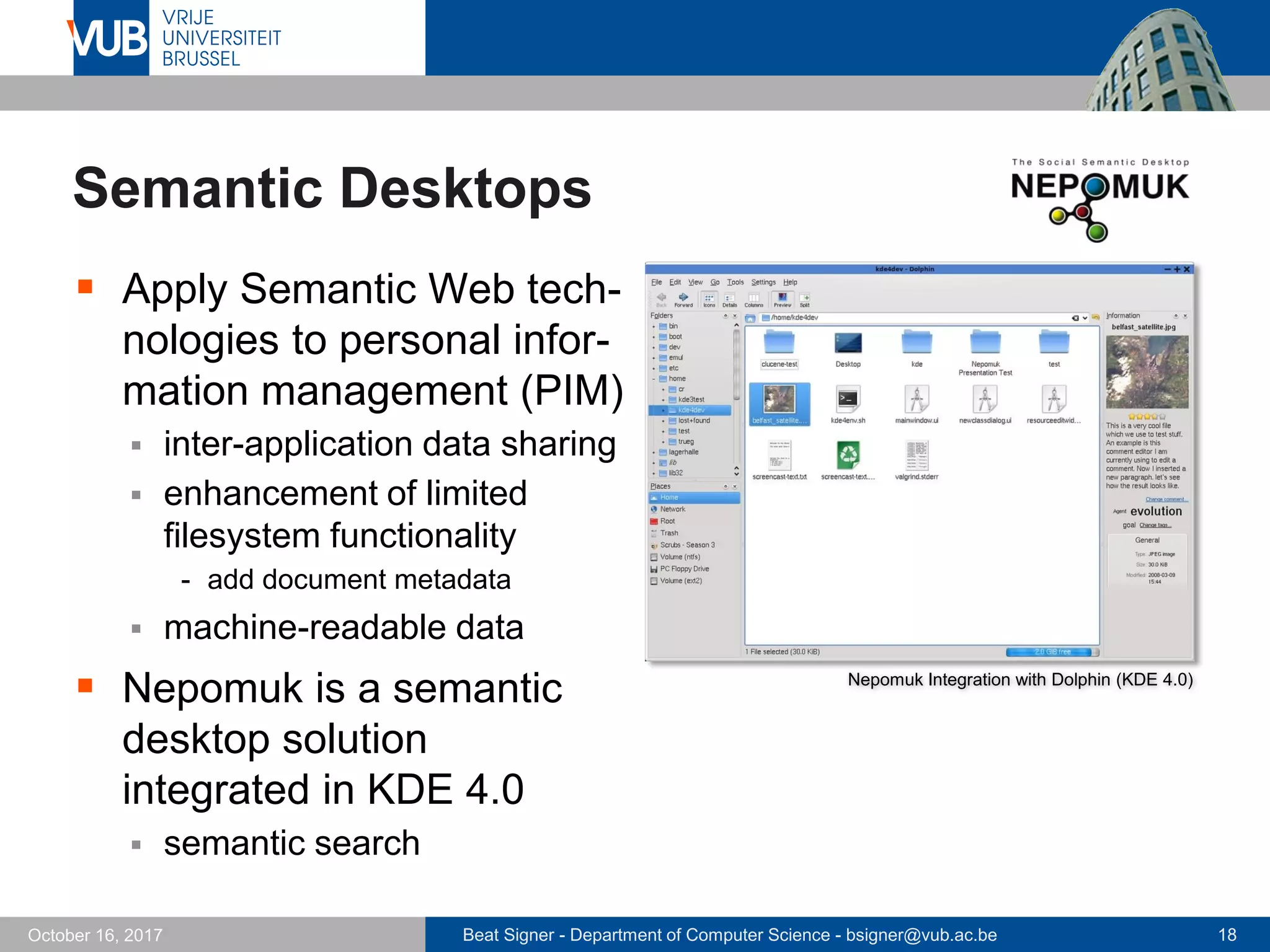Click the Change comment link
The width and height of the screenshot is (1270, 952).
click(x=1166, y=500)
